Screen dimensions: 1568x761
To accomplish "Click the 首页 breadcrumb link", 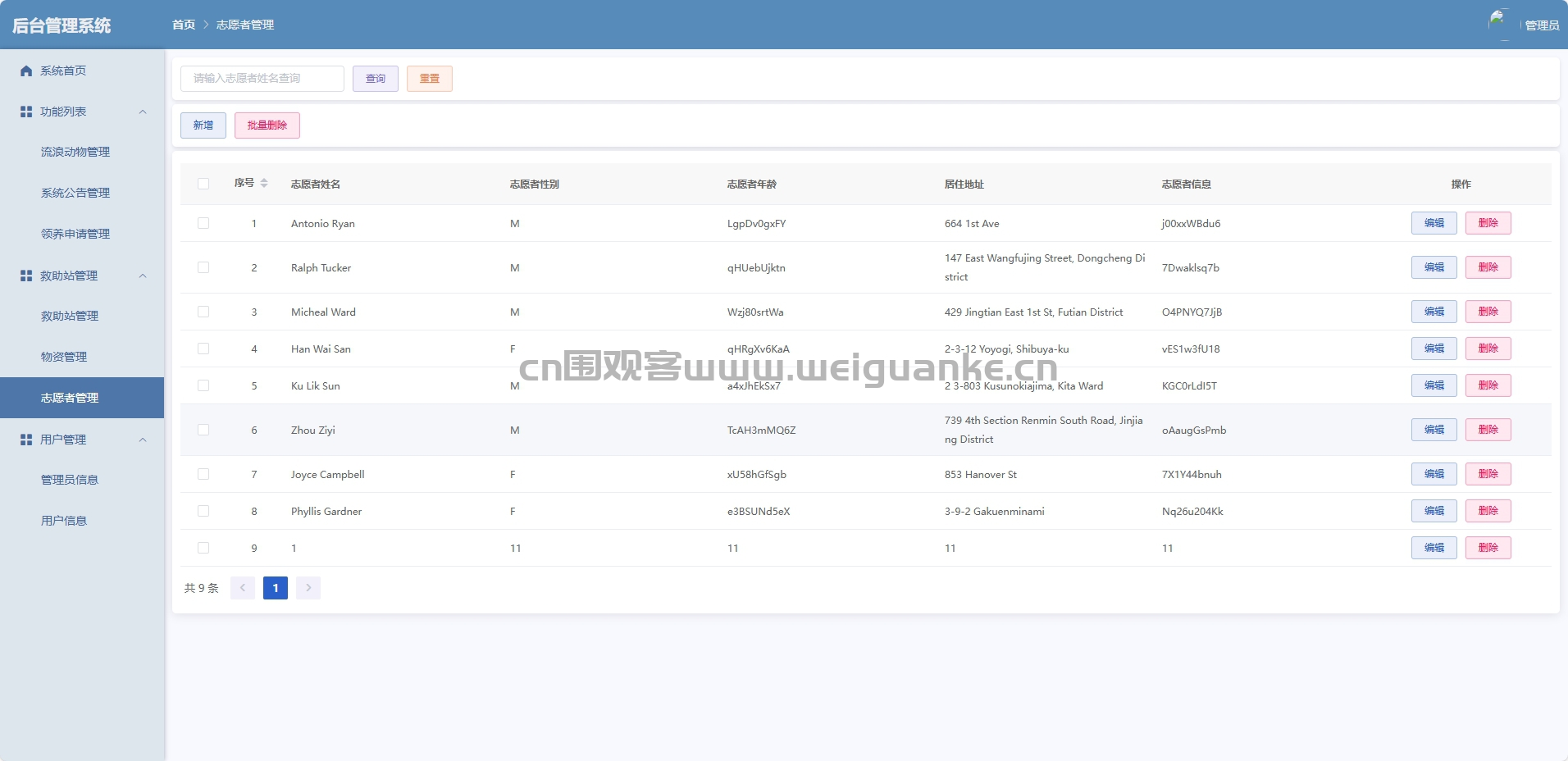I will 184,25.
